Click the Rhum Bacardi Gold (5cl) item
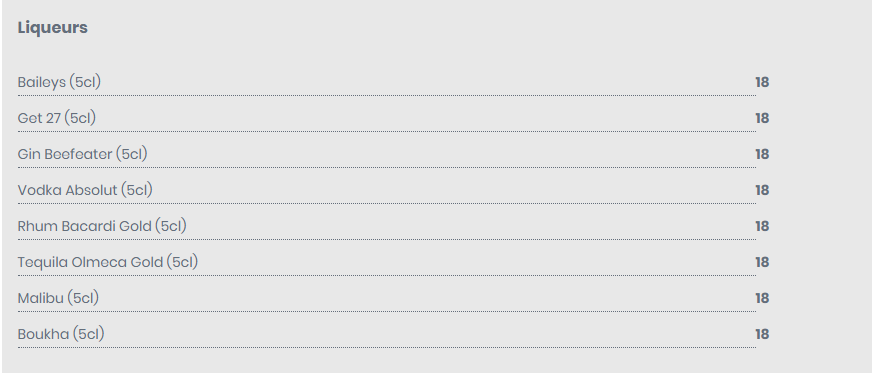This screenshot has height=373, width=873. click(x=102, y=226)
